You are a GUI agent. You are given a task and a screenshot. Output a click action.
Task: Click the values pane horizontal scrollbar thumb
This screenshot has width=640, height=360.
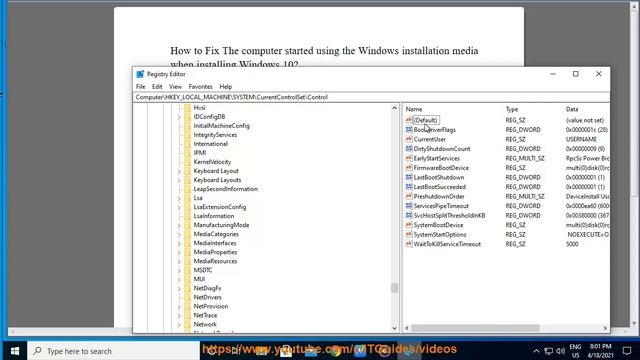(475, 328)
